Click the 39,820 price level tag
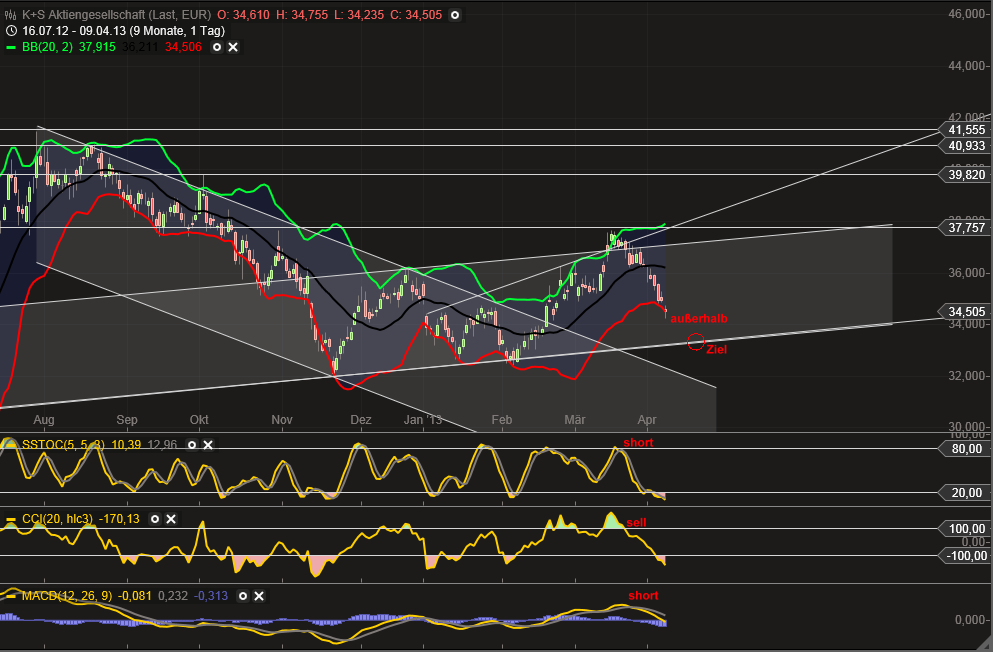The height and width of the screenshot is (652, 993). (x=965, y=175)
